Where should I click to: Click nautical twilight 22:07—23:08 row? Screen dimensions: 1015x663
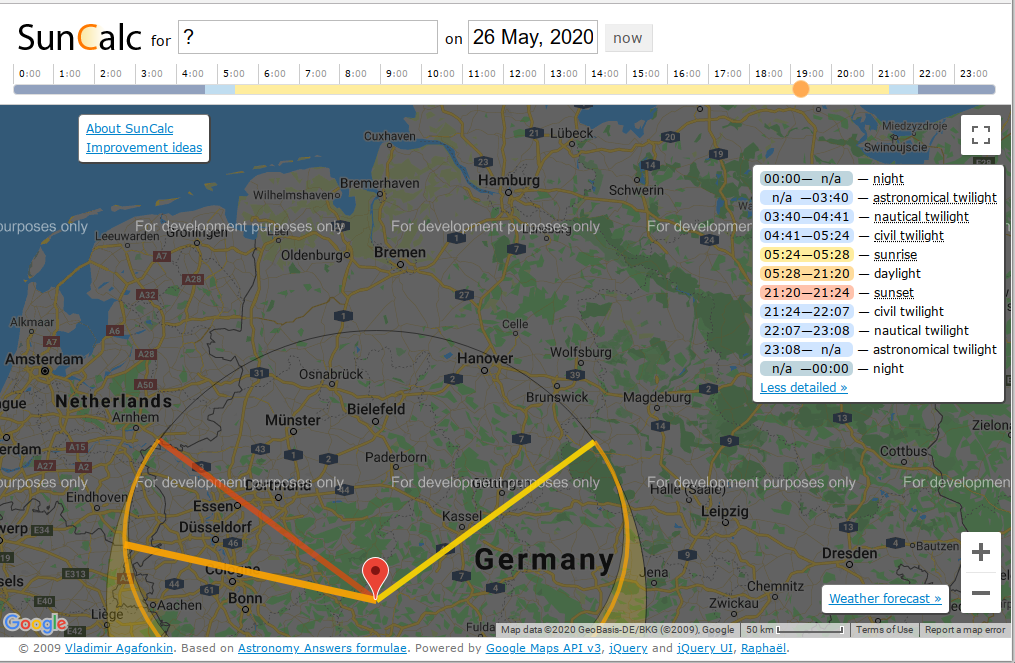click(x=864, y=330)
